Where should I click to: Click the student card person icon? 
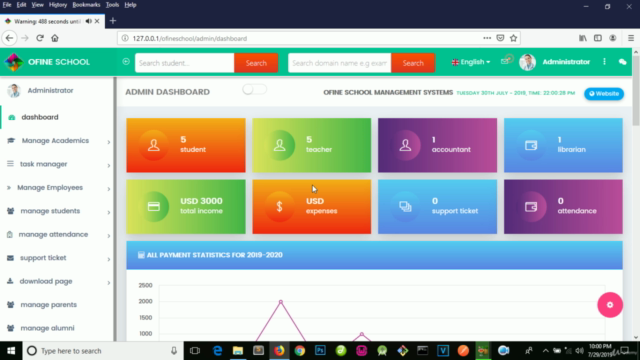point(153,145)
